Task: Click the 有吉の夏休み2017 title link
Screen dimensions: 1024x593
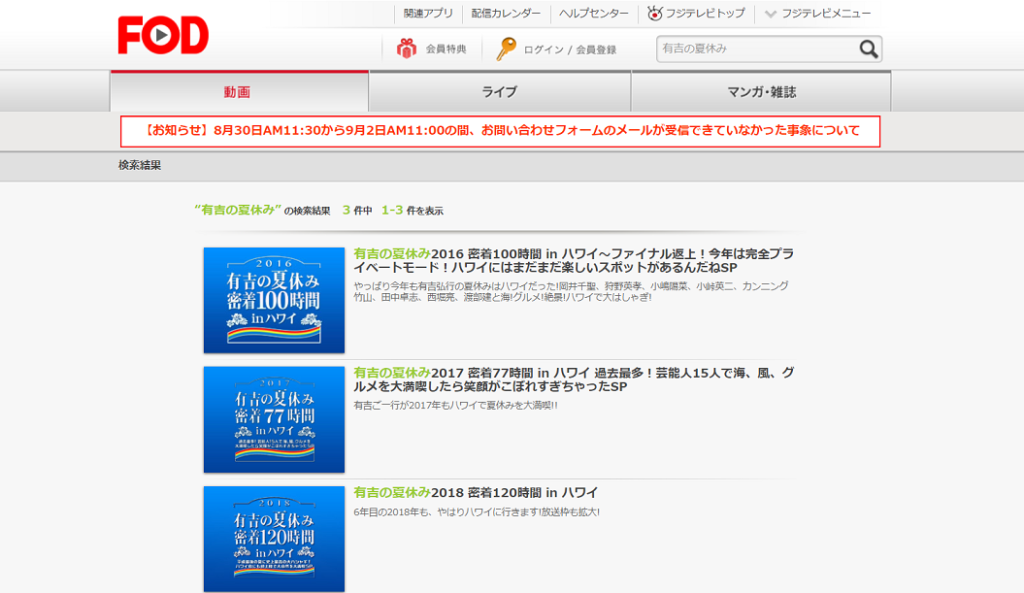Action: coord(574,379)
